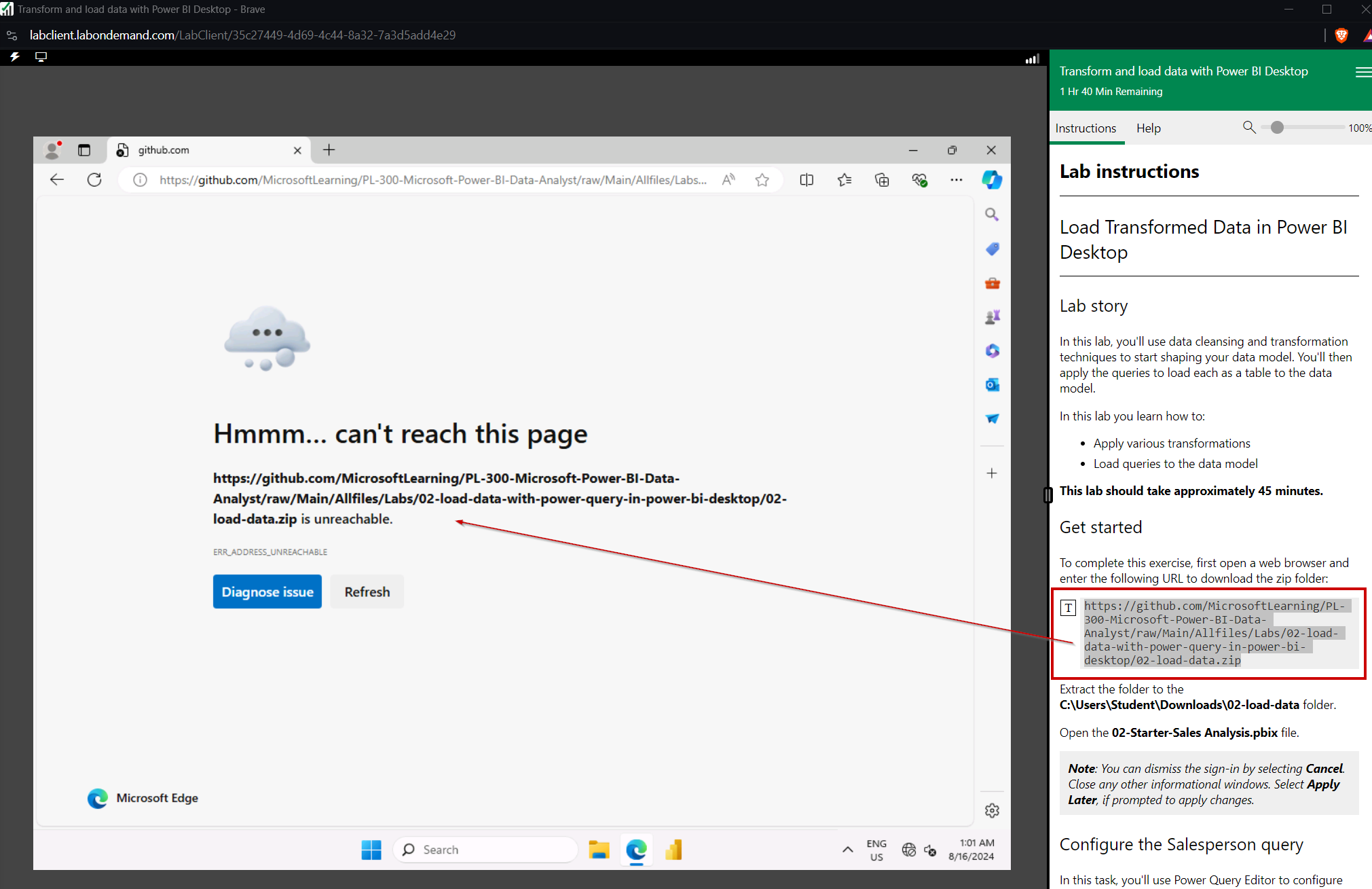The image size is (1372, 889).
Task: Click Edge sidebar search icon
Action: tap(992, 215)
